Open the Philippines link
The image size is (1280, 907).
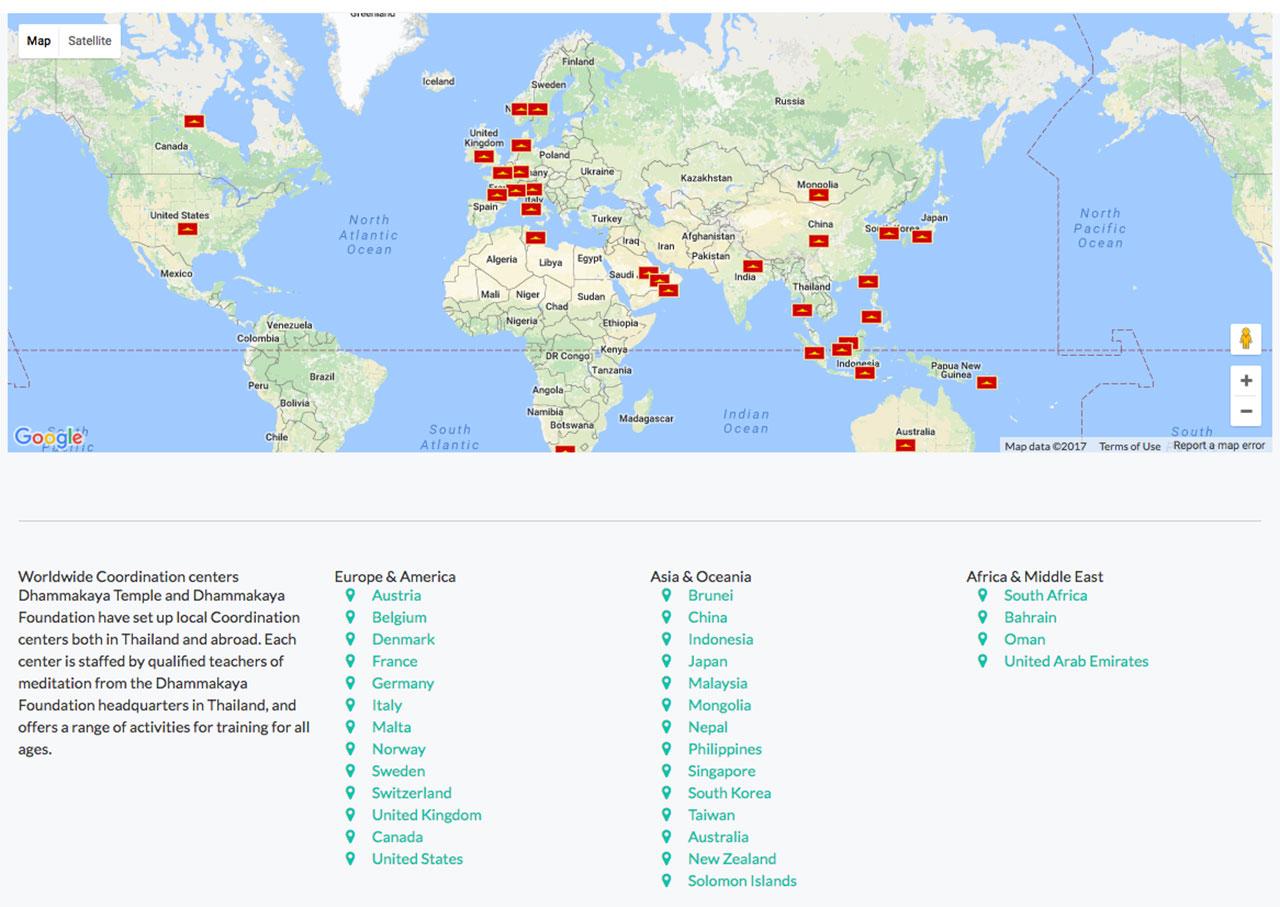(x=725, y=749)
